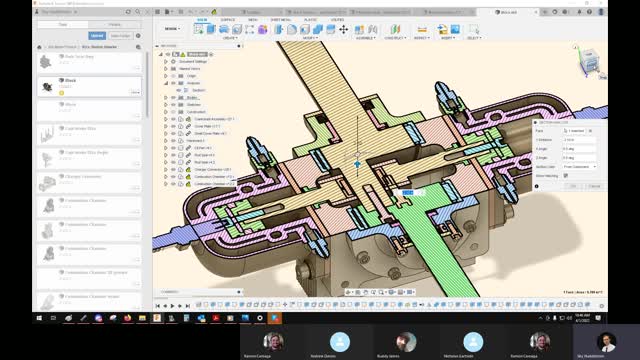The height and width of the screenshot is (360, 640).
Task: Switch to the Surface ribbon tab
Action: pyautogui.click(x=228, y=20)
